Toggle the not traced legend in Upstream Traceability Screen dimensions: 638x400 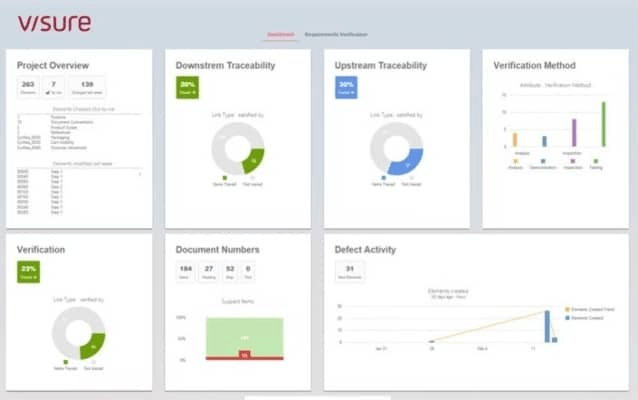411,178
